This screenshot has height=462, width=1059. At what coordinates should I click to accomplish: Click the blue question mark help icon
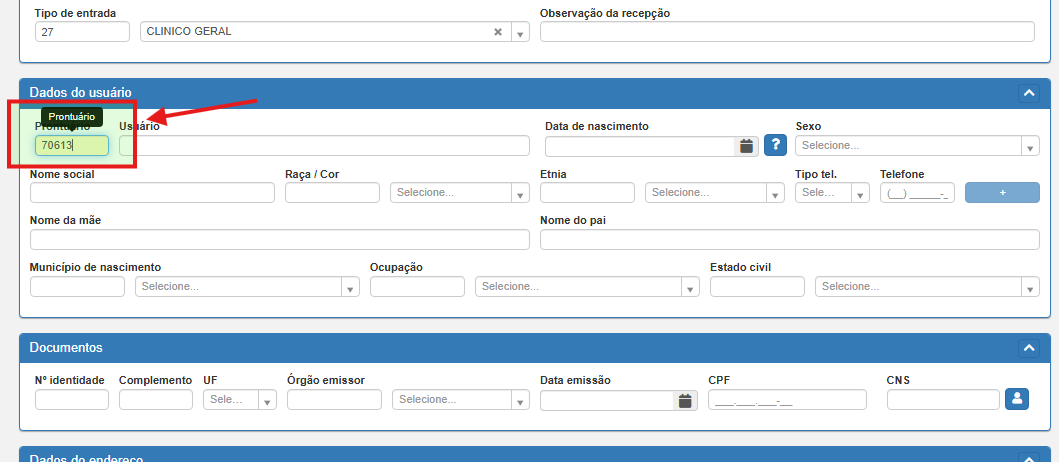coord(775,146)
